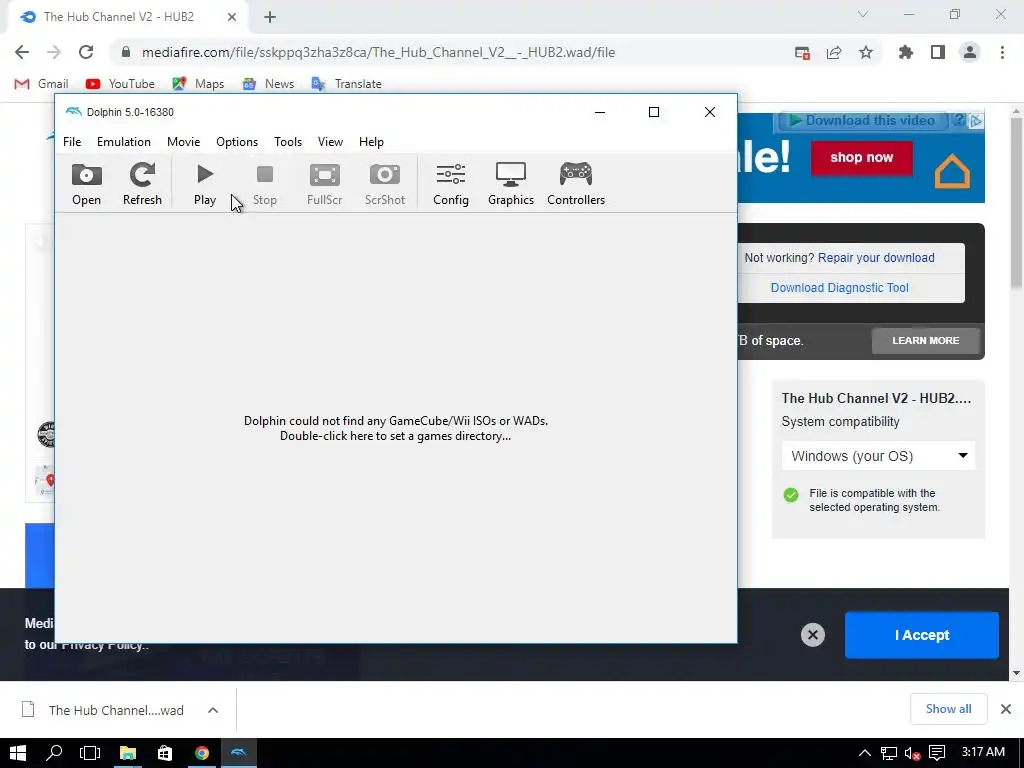
Task: Open the Windows Start menu
Action: click(18, 753)
